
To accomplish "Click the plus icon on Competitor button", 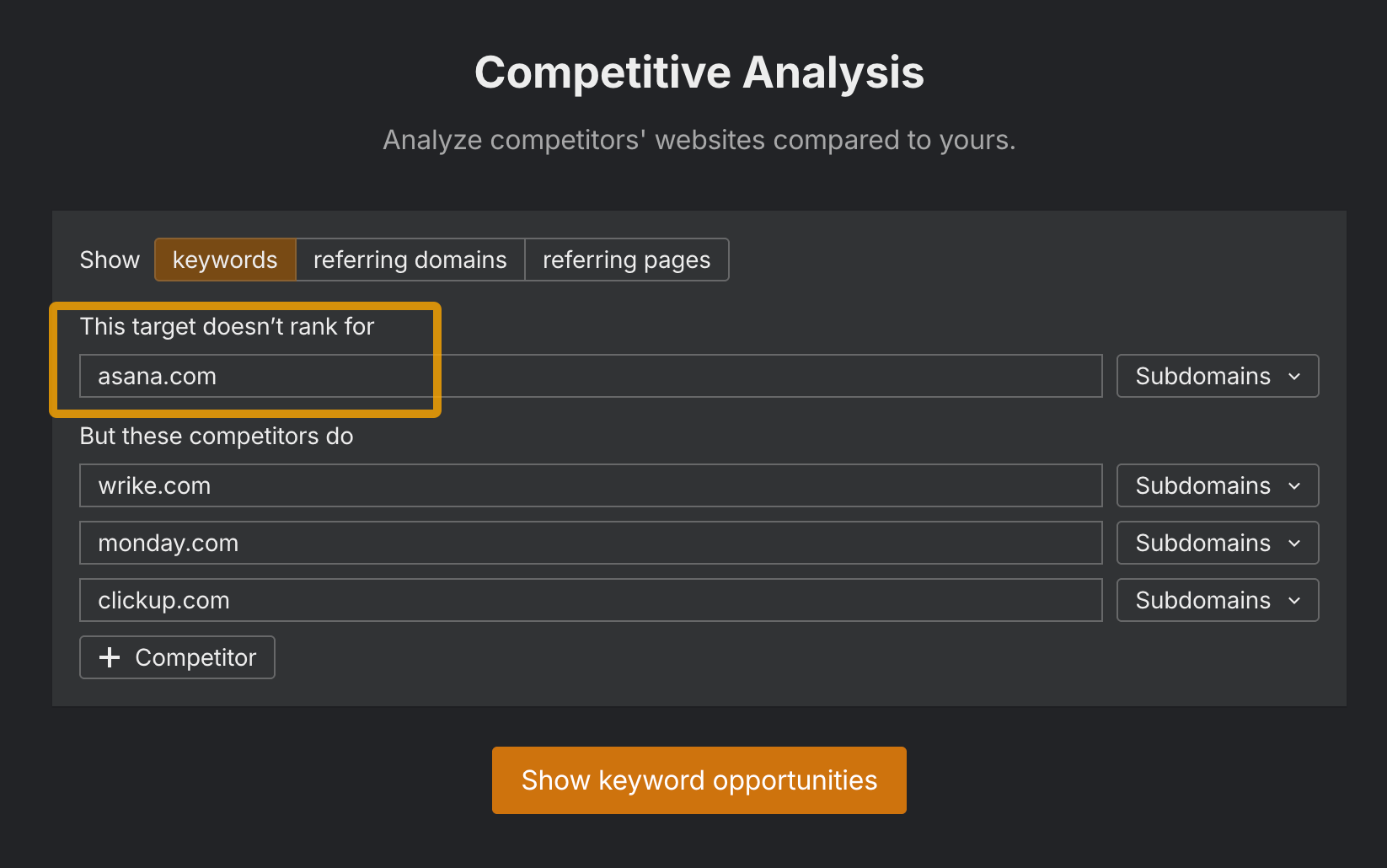I will pyautogui.click(x=110, y=657).
